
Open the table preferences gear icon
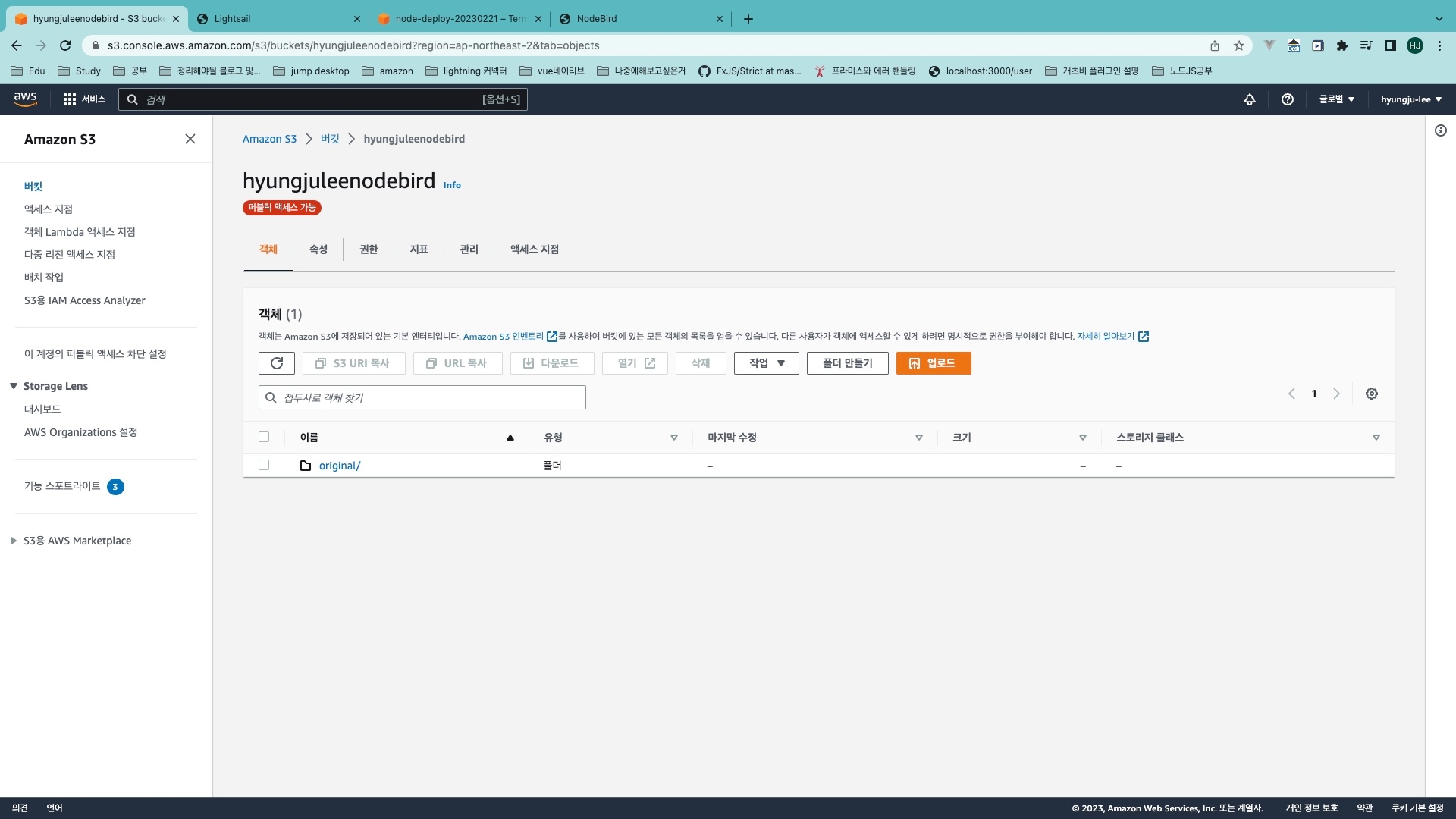[1372, 394]
